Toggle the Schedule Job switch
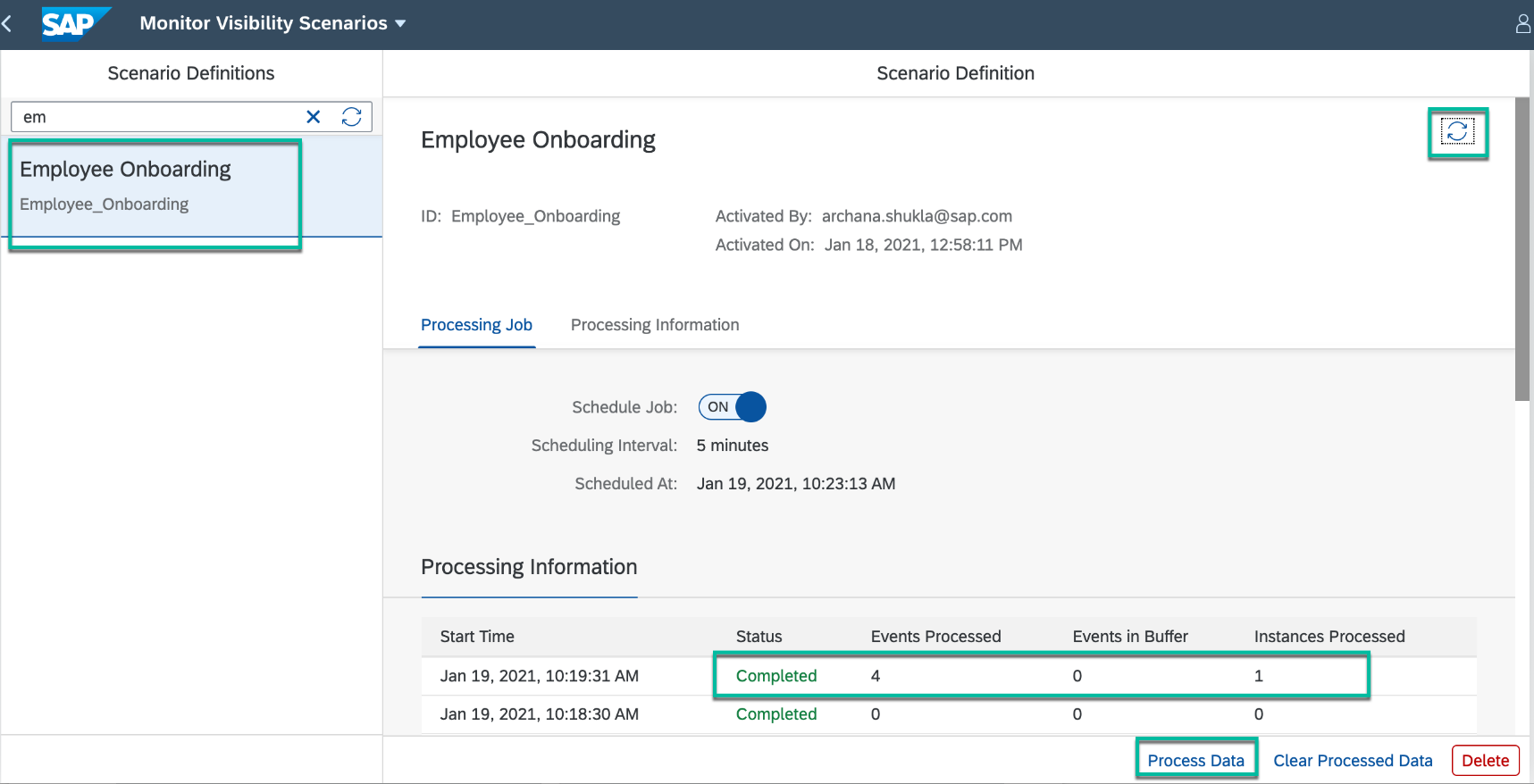1534x784 pixels. point(732,407)
